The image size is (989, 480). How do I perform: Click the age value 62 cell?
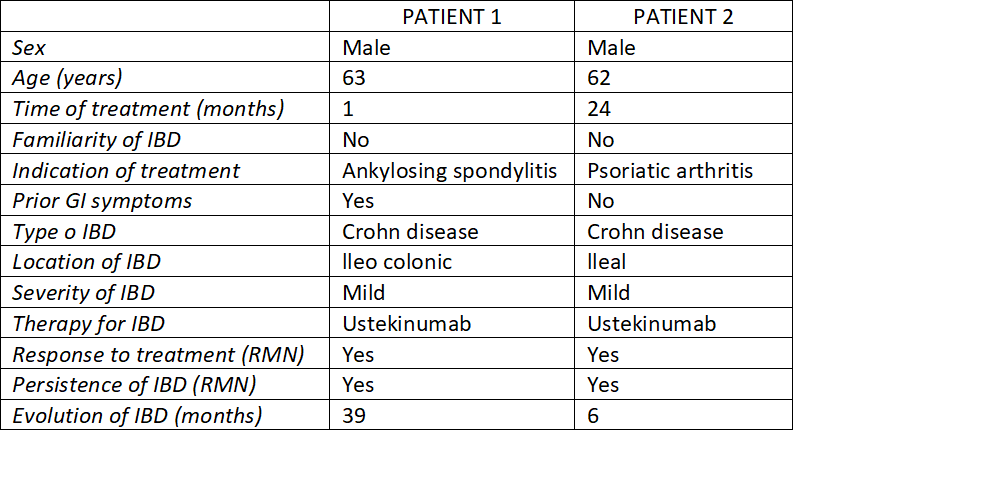599,78
